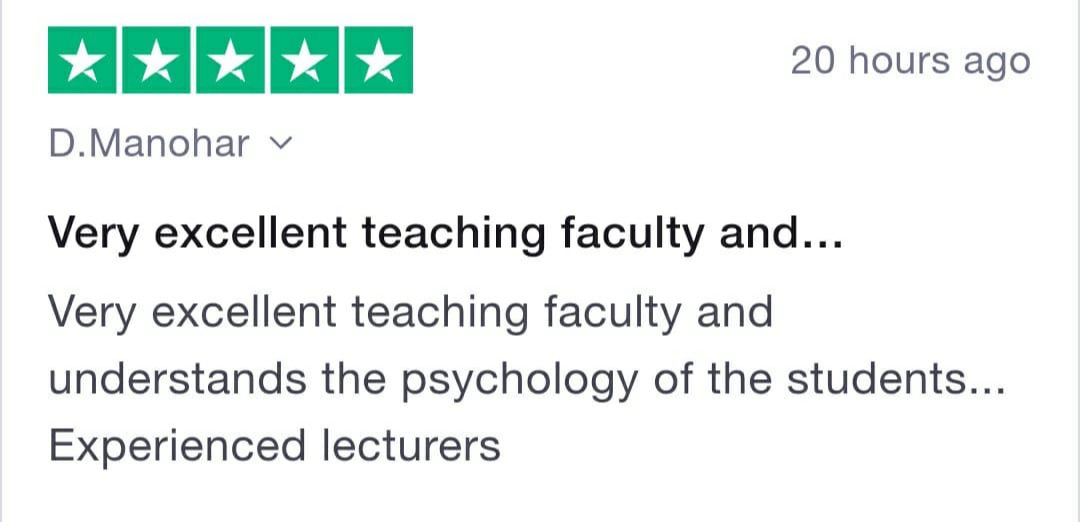Click the "Experienced lecturers" line

click(274, 445)
